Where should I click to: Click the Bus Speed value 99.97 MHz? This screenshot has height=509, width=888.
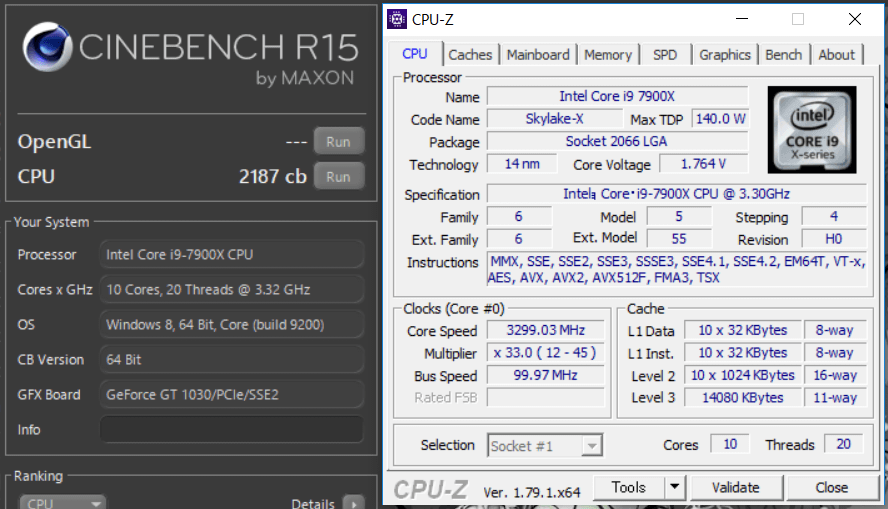pyautogui.click(x=545, y=375)
